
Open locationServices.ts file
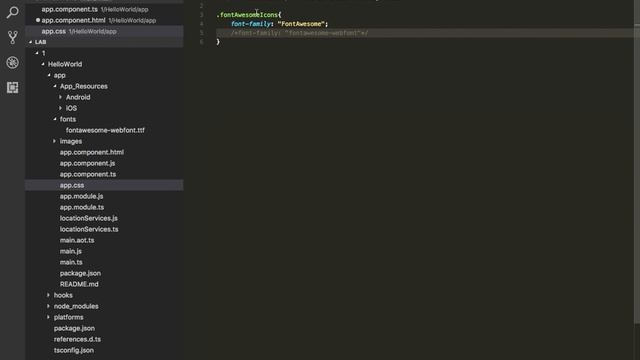(89, 229)
